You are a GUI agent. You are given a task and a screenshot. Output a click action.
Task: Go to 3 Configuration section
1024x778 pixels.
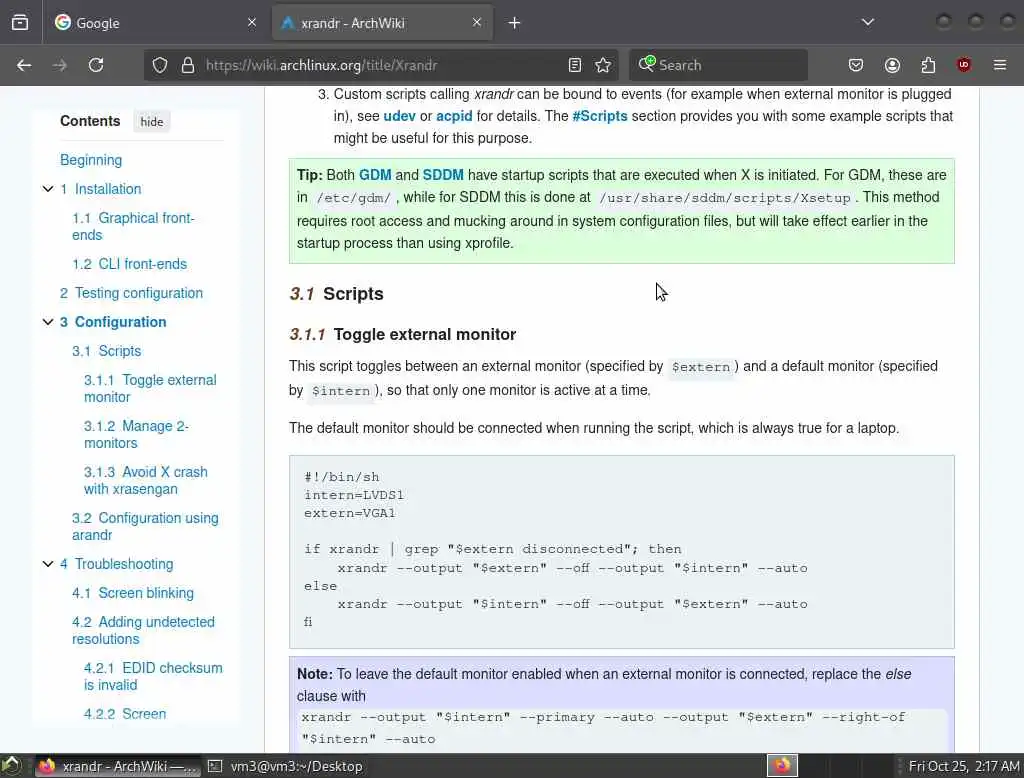pyautogui.click(x=113, y=322)
